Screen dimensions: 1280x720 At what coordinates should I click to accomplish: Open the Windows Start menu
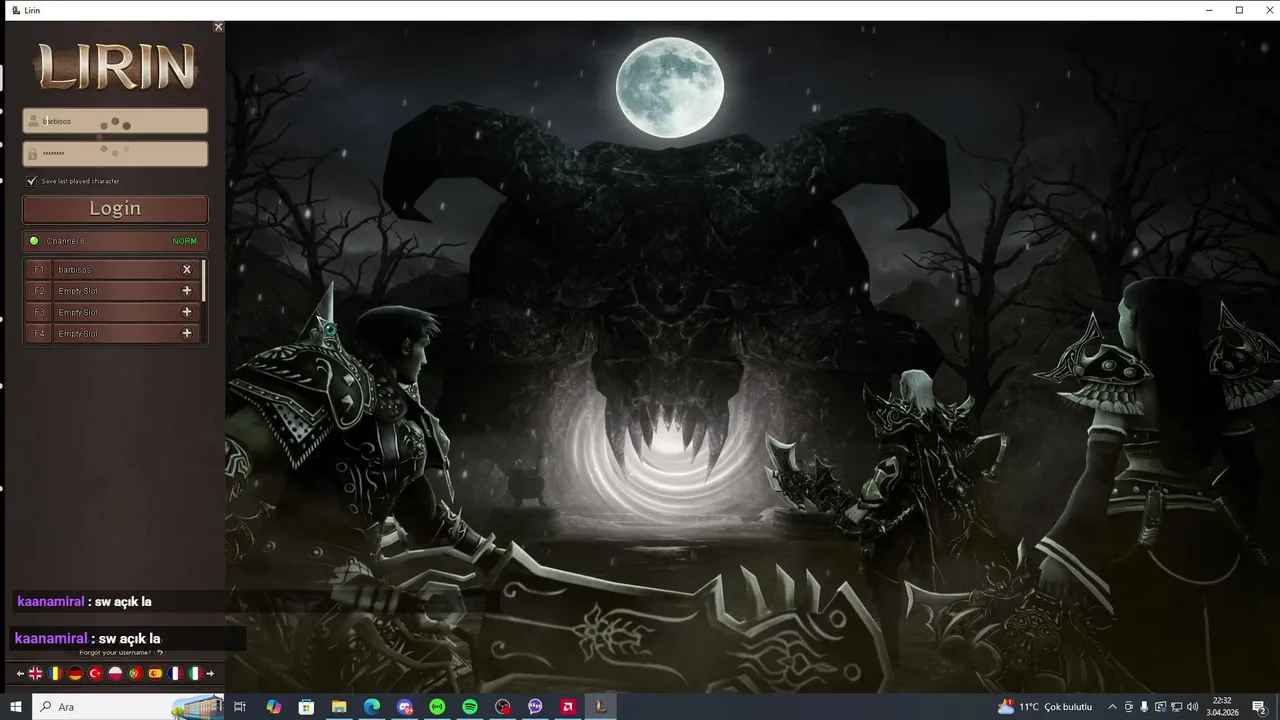(x=16, y=707)
